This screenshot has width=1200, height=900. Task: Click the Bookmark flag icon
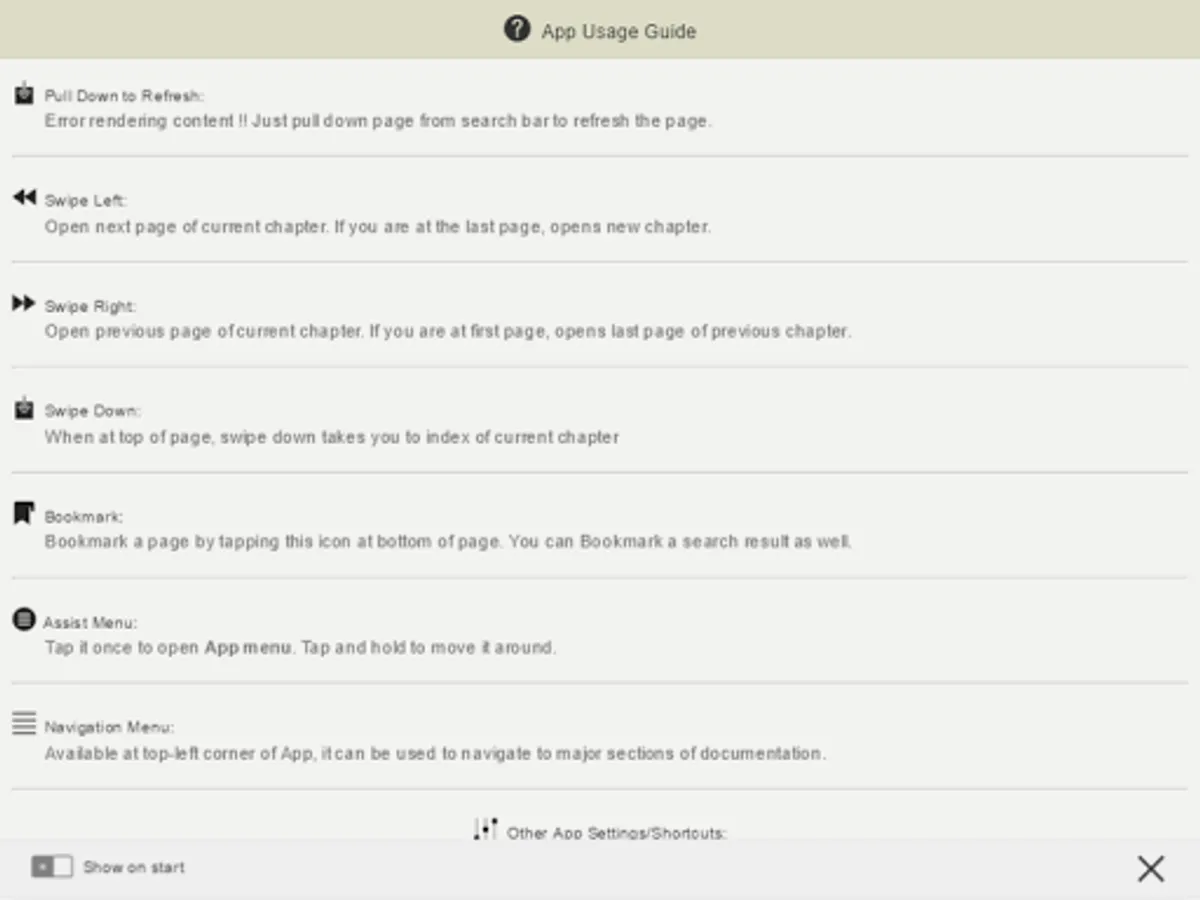24,513
